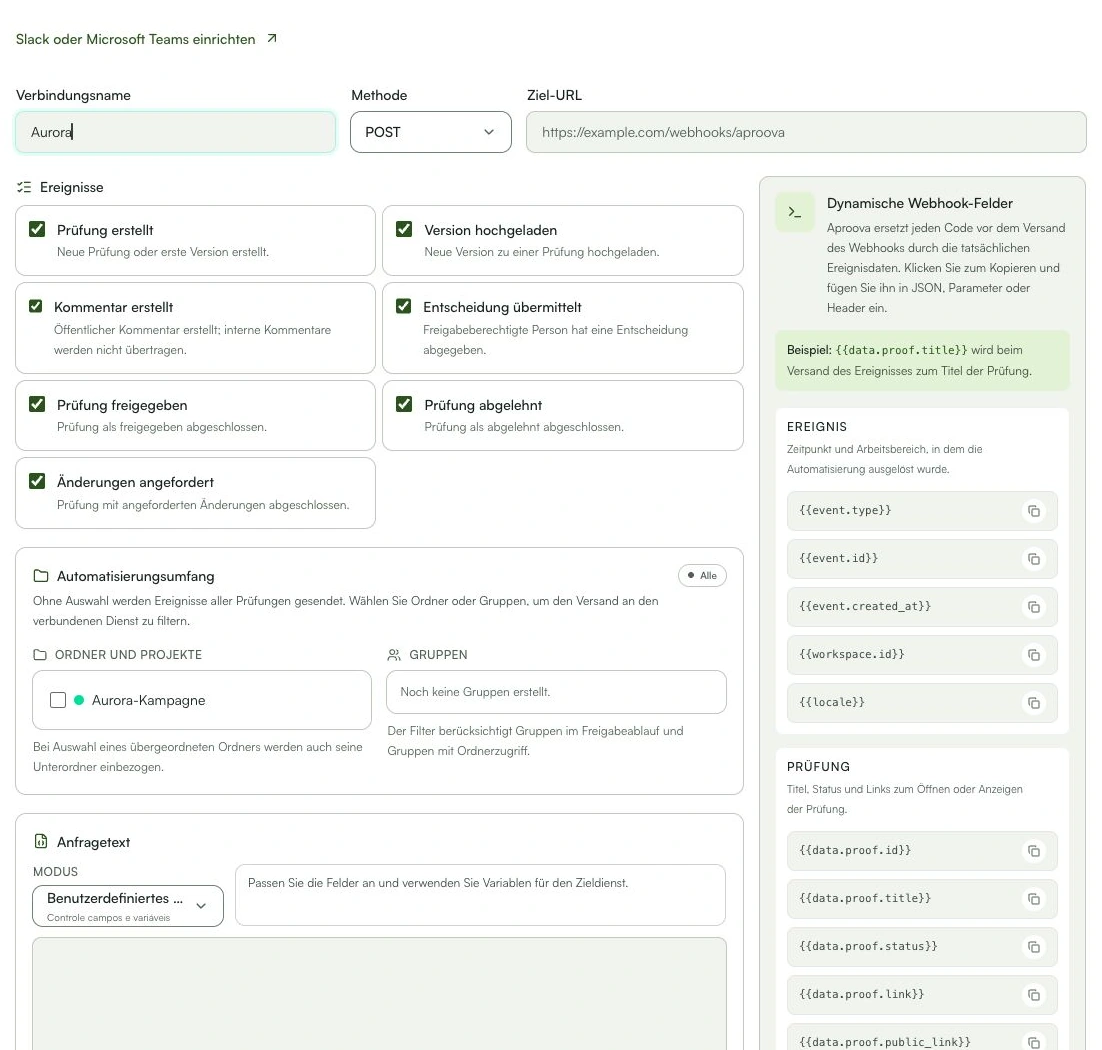Click the people icon next to GRUPPEN
Image resolution: width=1102 pixels, height=1050 pixels.
coord(394,655)
